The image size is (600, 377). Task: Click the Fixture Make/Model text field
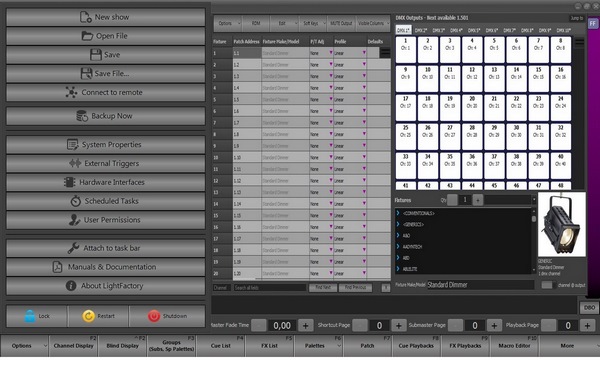pos(480,285)
